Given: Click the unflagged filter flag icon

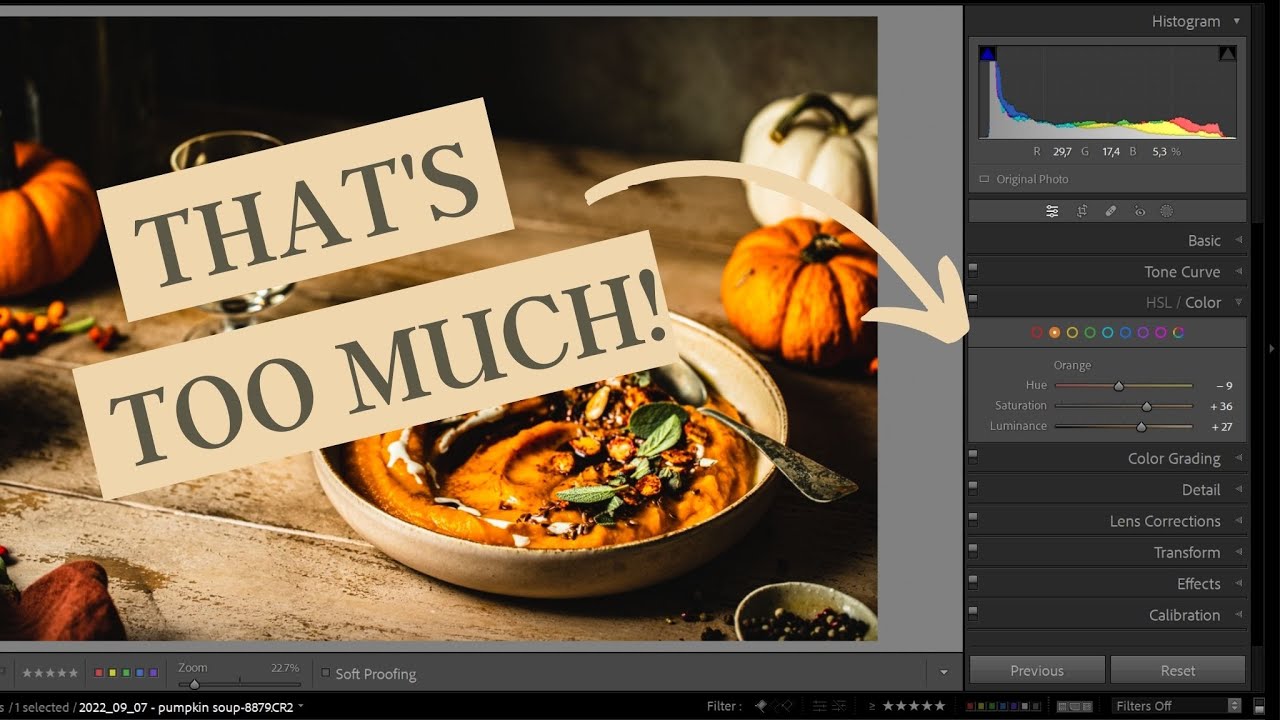Looking at the screenshot, I should 774,706.
